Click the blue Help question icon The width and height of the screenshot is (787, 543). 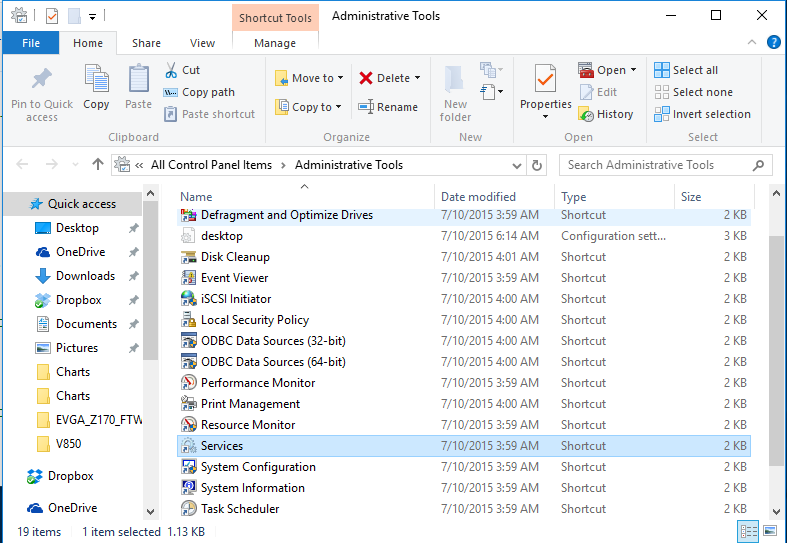pyautogui.click(x=773, y=42)
